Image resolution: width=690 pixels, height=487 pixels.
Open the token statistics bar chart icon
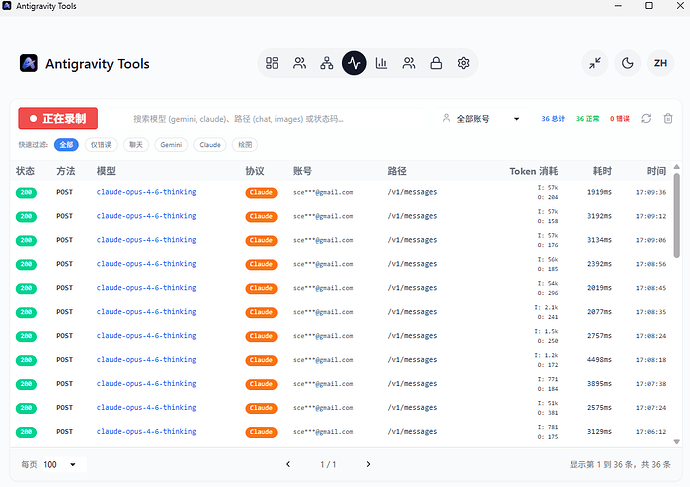coord(382,63)
